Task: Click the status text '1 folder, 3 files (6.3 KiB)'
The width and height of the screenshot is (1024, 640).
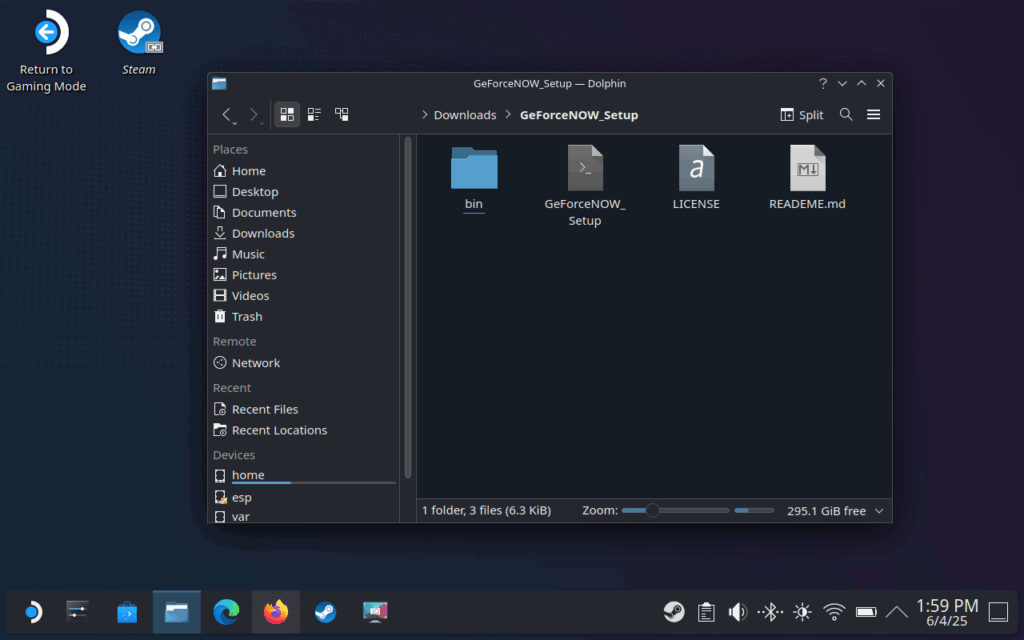Action: coord(487,511)
